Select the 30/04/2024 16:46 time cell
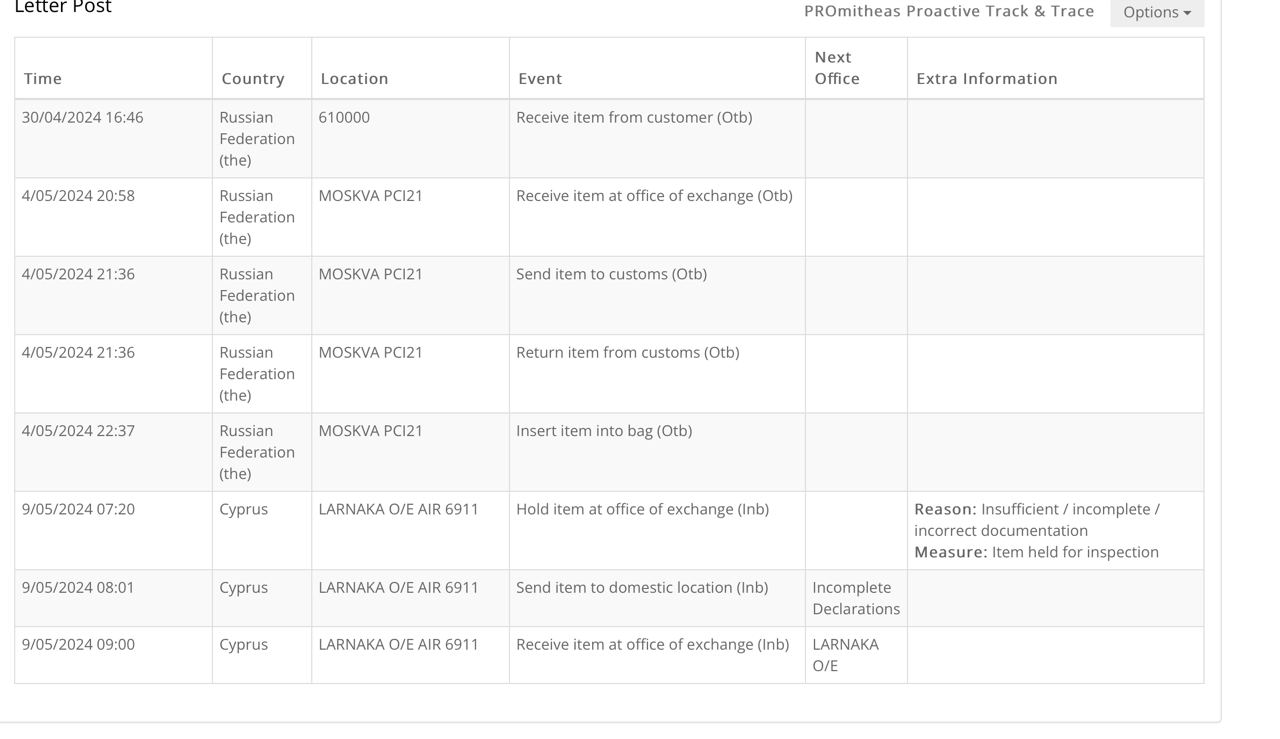The width and height of the screenshot is (1280, 739). point(83,117)
